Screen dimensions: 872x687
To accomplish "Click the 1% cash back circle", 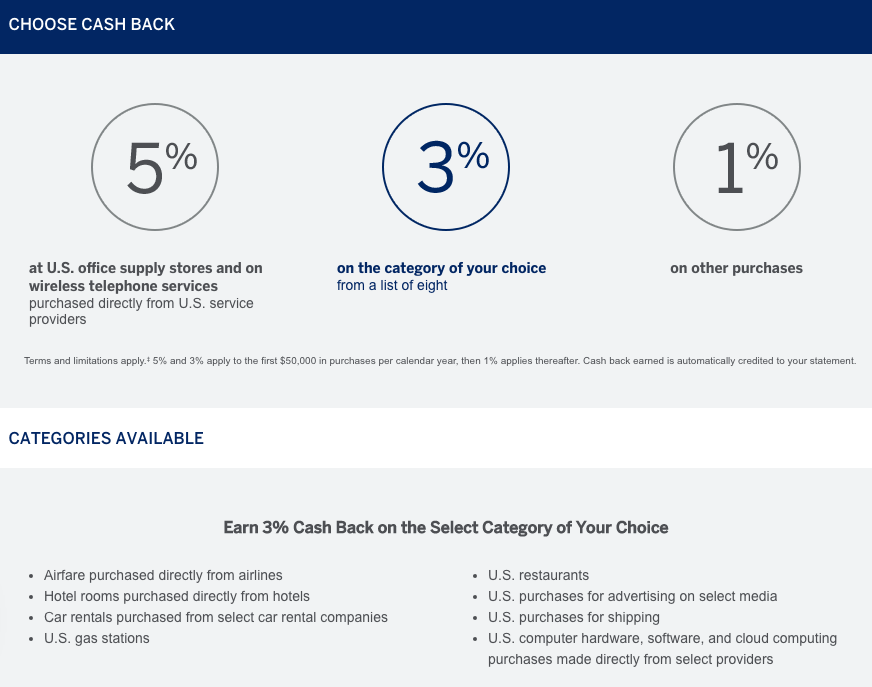I will tap(737, 167).
